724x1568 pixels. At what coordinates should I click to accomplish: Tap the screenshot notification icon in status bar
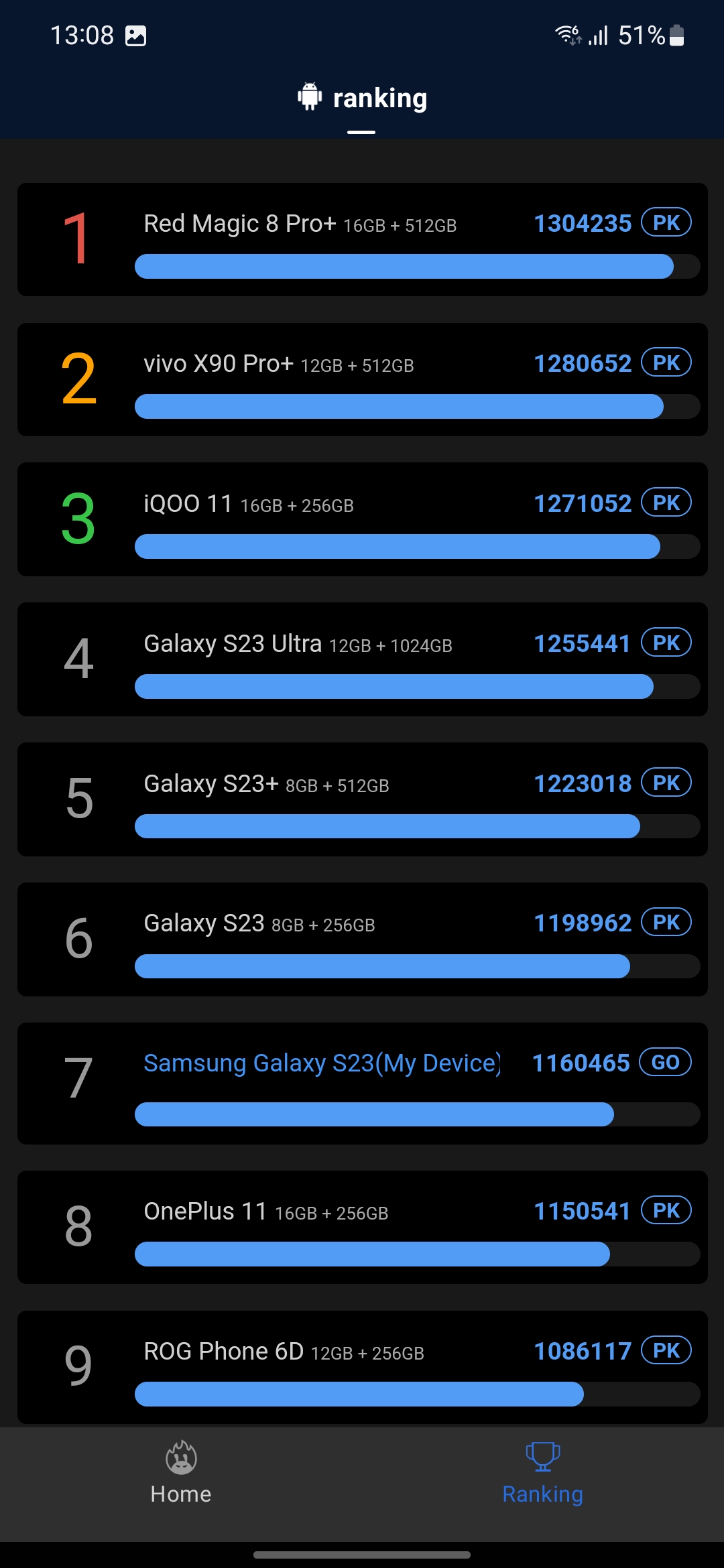[135, 36]
